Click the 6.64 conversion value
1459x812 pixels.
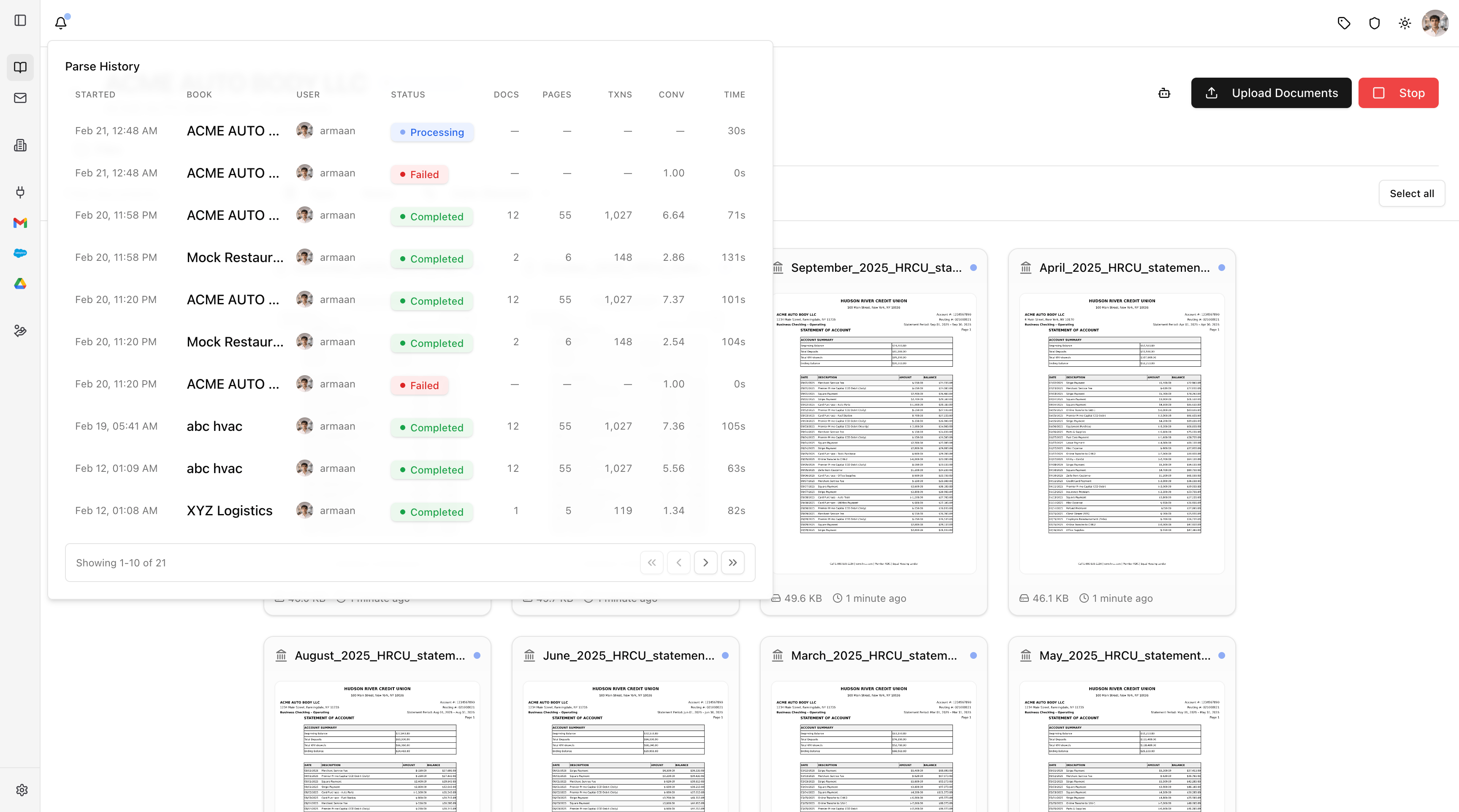tap(673, 215)
